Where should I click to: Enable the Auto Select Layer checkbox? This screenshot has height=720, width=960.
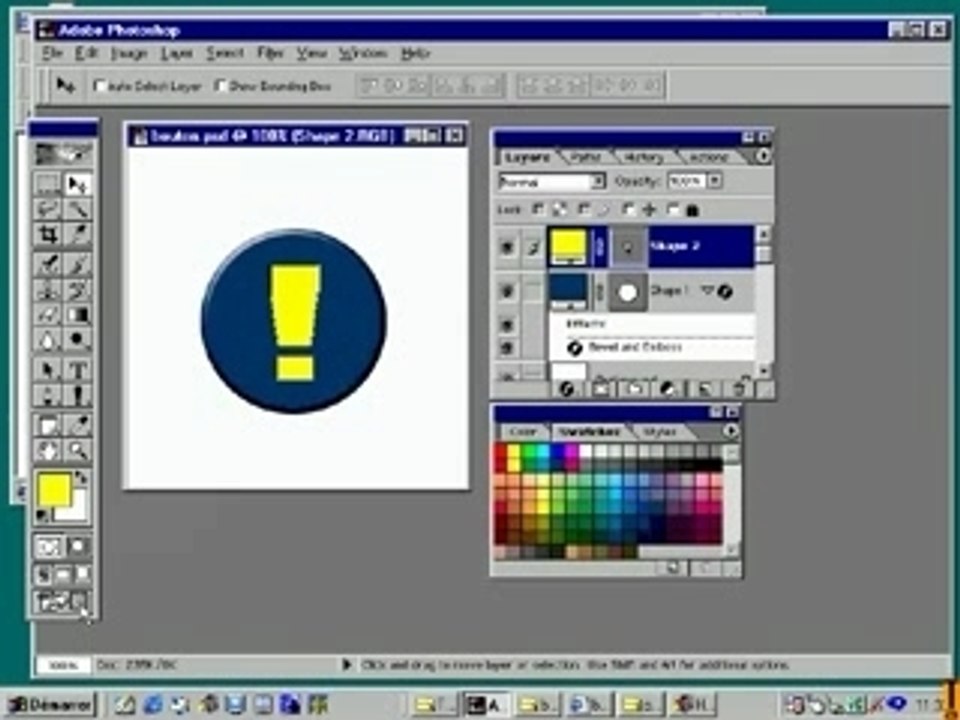100,86
